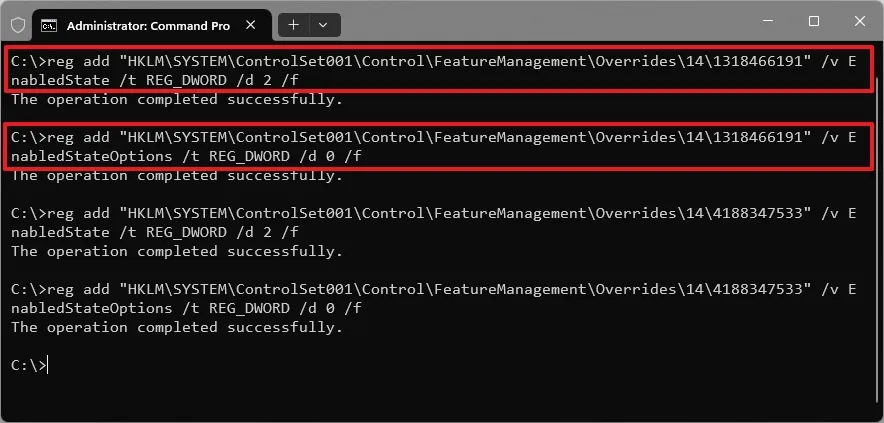Click the second 'operation completed successfully' output line
This screenshot has width=884, height=423.
[x=177, y=176]
